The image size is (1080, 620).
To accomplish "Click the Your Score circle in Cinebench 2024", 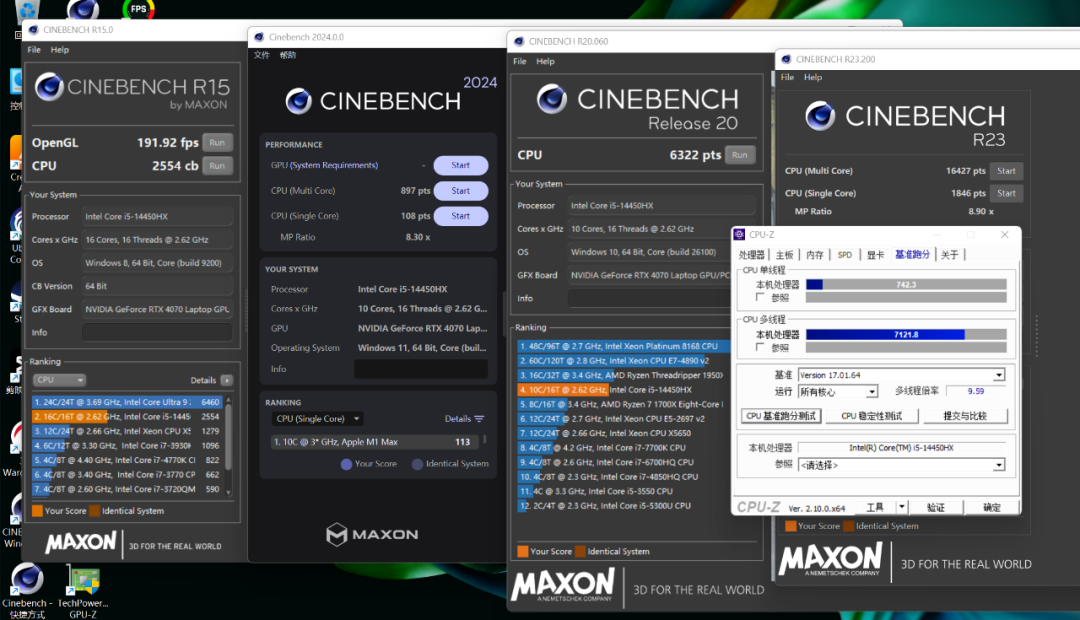I will 346,464.
